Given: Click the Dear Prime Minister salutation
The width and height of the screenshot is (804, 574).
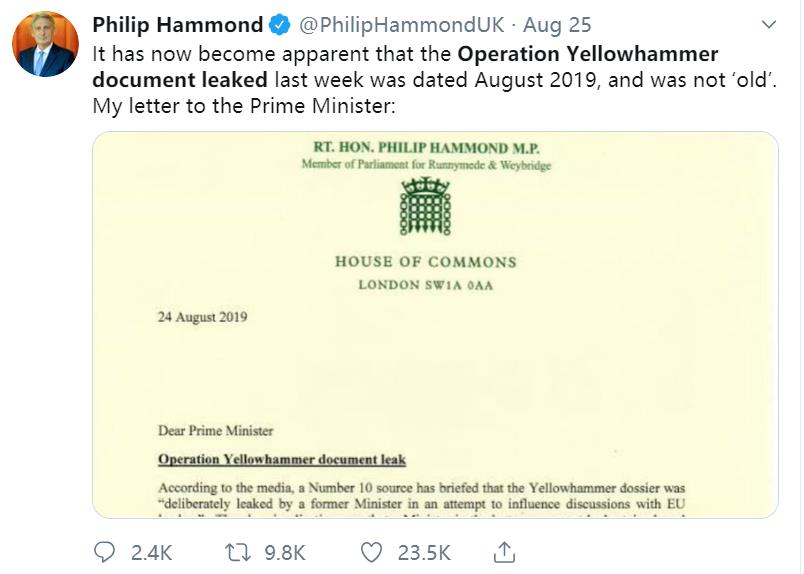Looking at the screenshot, I should 215,431.
